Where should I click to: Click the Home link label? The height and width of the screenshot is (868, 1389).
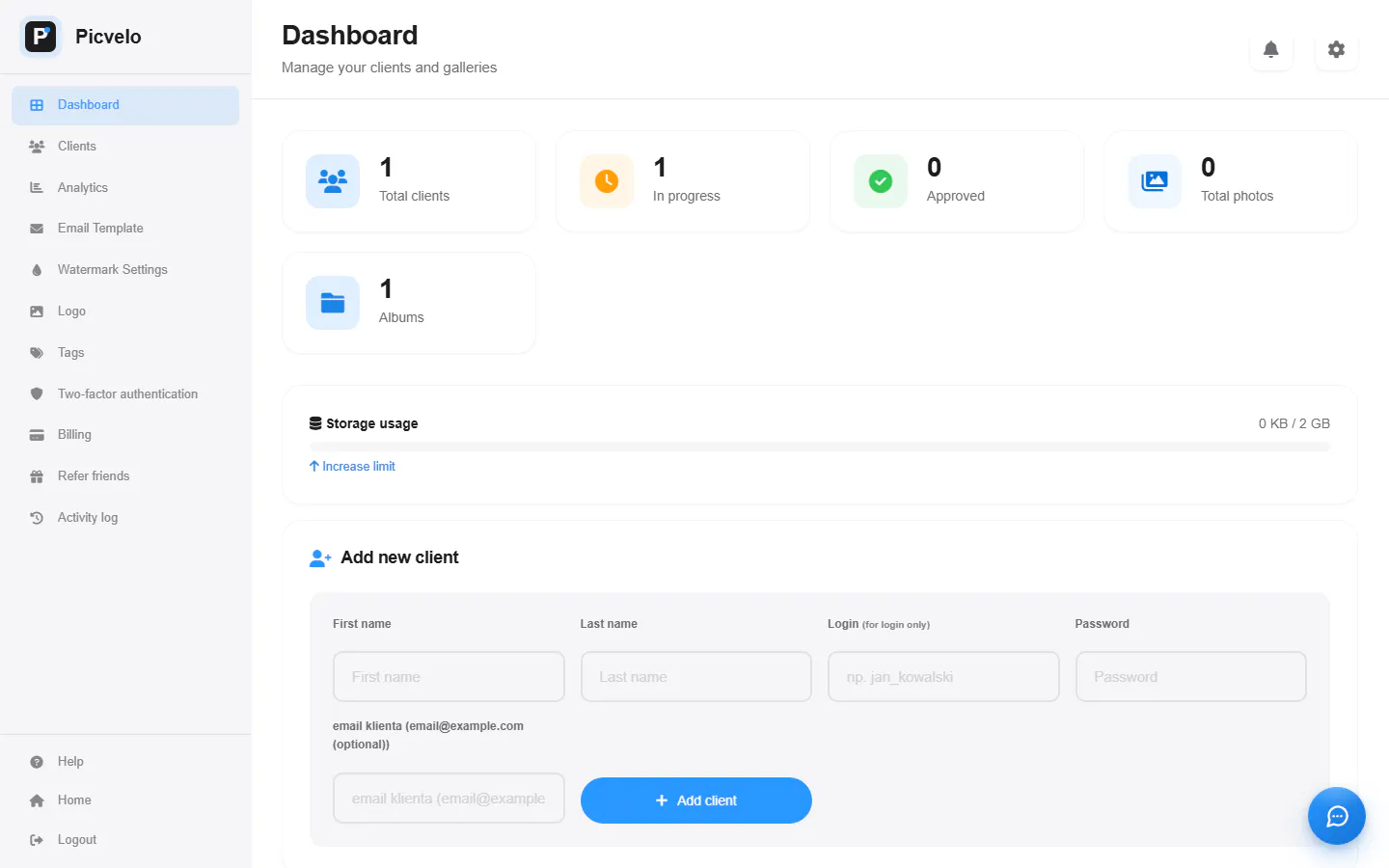point(74,800)
